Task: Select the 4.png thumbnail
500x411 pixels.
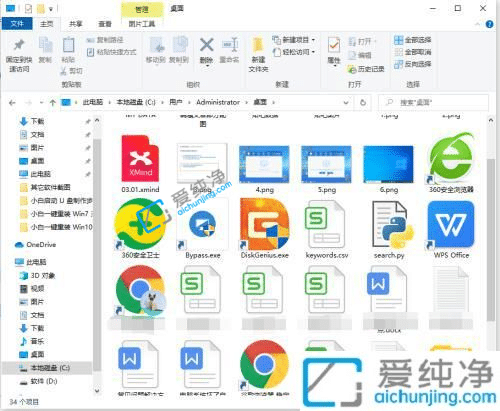Action: pyautogui.click(x=264, y=164)
